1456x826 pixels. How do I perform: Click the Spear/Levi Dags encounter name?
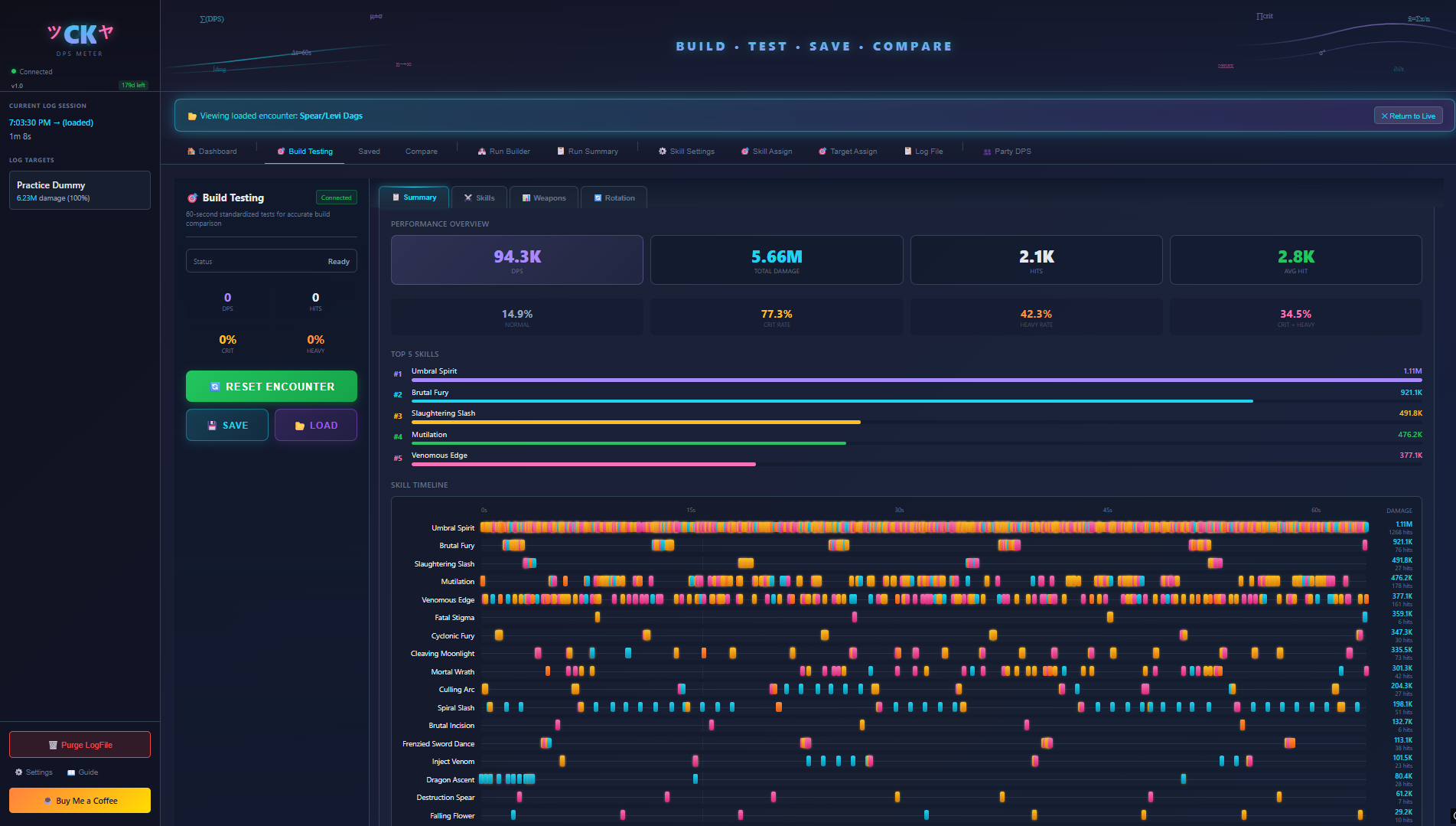[331, 116]
